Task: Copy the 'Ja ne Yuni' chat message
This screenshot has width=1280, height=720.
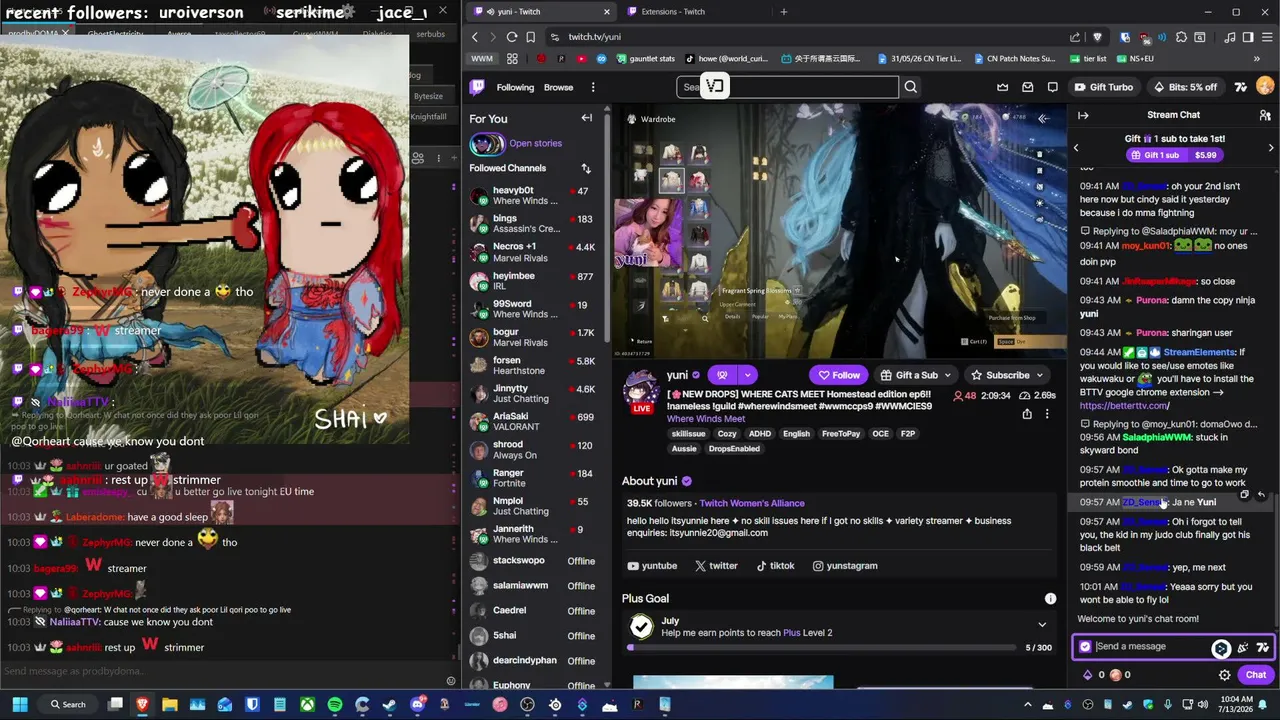Action: pos(1245,494)
